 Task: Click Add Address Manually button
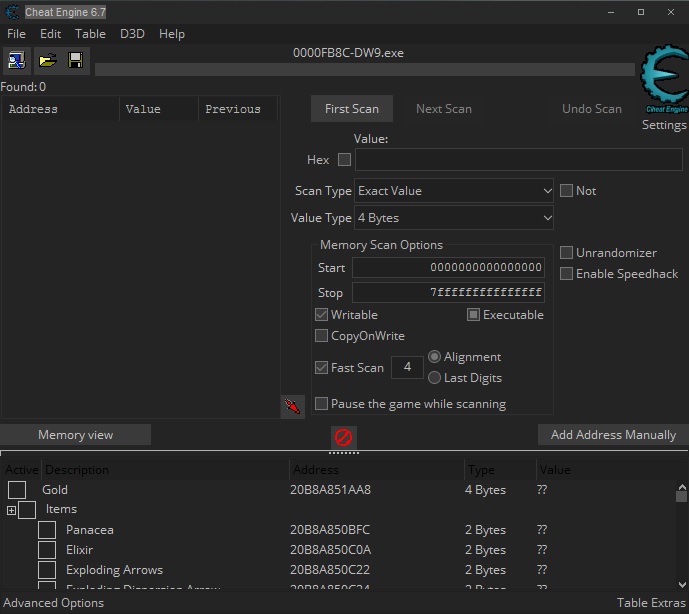point(613,435)
